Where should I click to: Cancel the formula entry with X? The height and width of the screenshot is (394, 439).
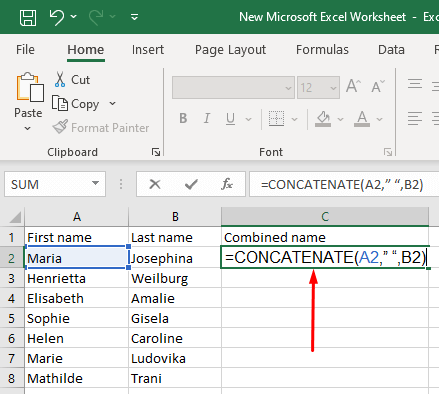click(x=155, y=184)
